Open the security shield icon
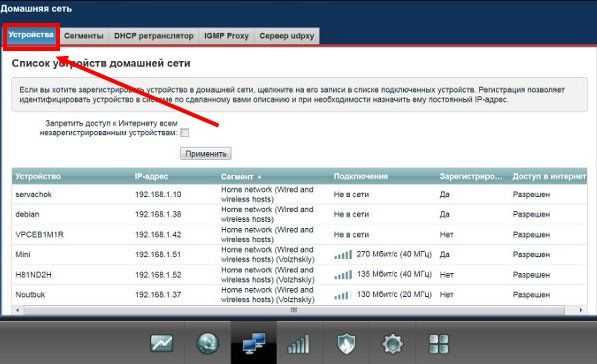The height and width of the screenshot is (364, 597). (x=346, y=343)
